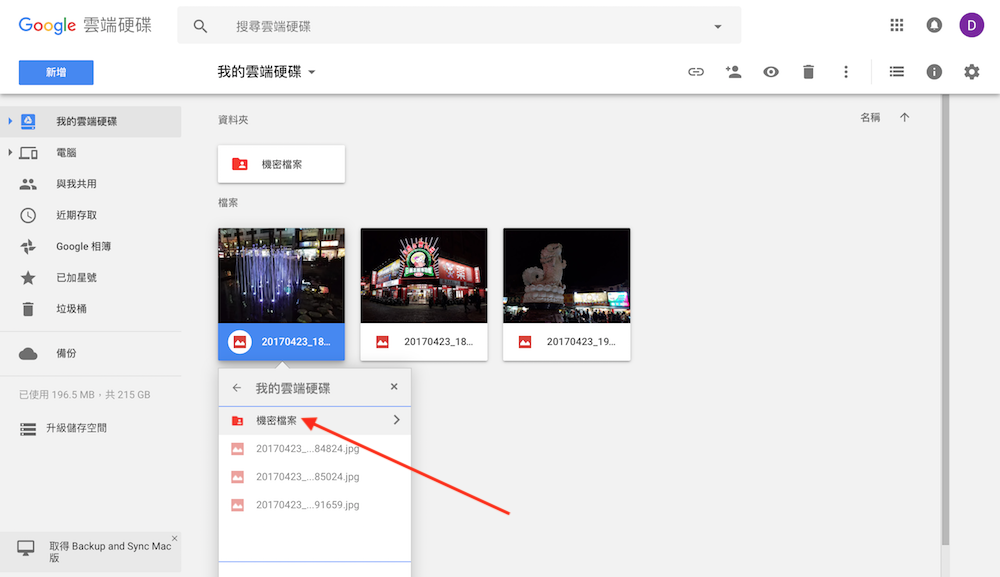1000x577 pixels.
Task: Click 升級儲存空間 link
Action: click(x=76, y=428)
